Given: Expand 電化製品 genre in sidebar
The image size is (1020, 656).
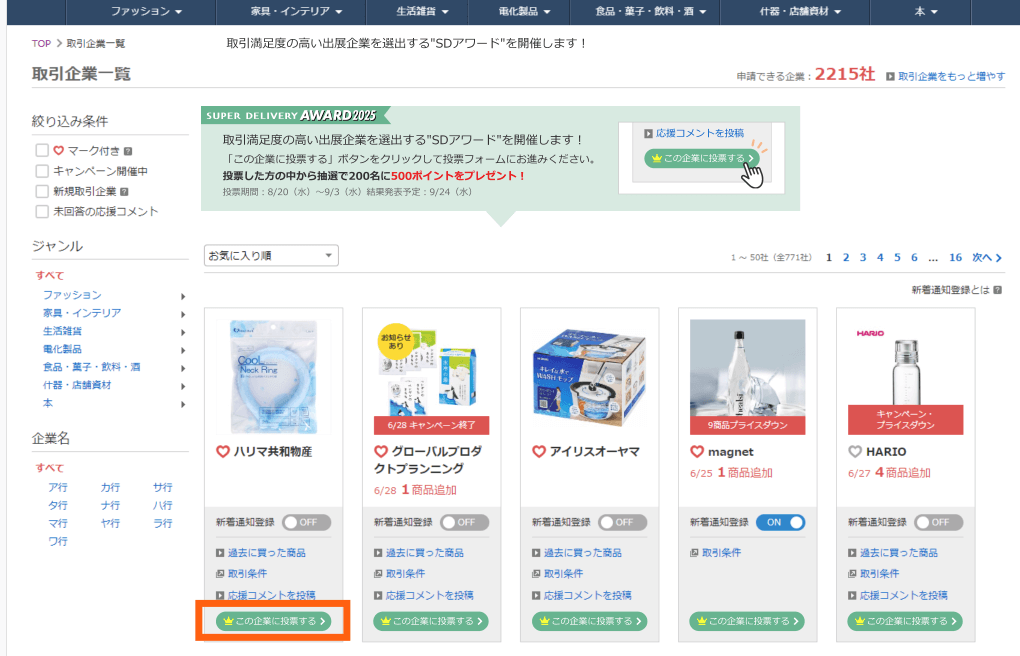Looking at the screenshot, I should click(x=183, y=351).
